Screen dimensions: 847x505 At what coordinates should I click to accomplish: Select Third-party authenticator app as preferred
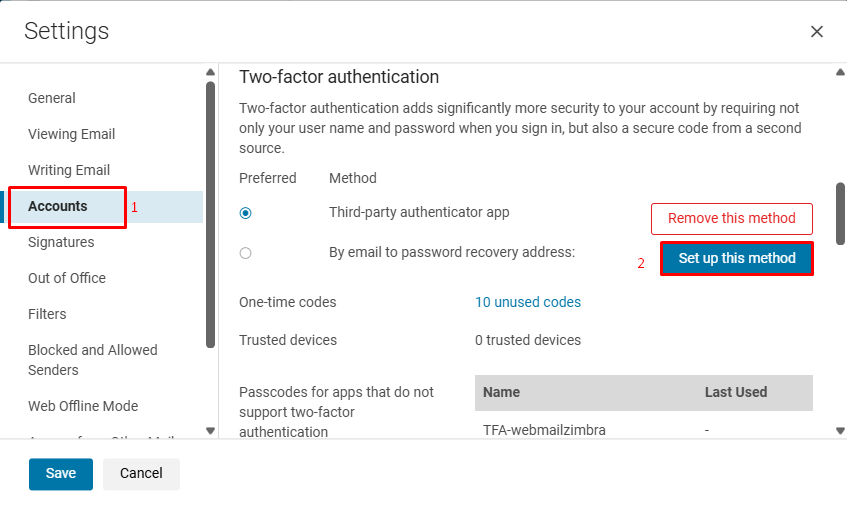coord(246,213)
